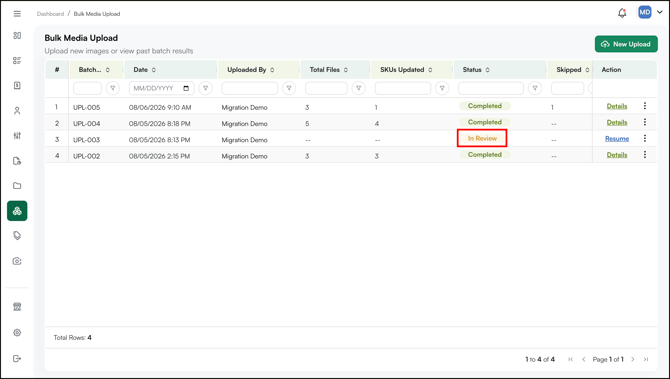Open the checklist icon in sidebar

tap(17, 61)
